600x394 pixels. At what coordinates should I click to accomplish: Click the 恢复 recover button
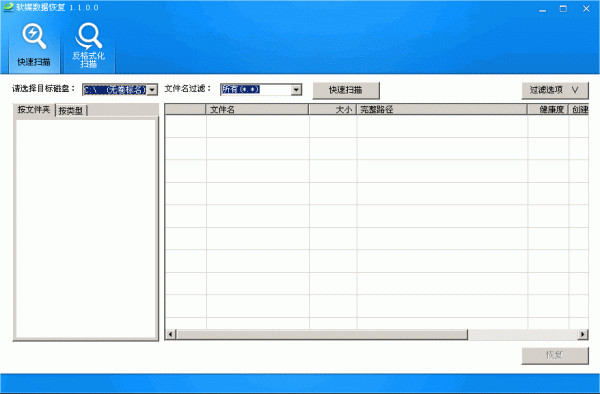tap(554, 355)
